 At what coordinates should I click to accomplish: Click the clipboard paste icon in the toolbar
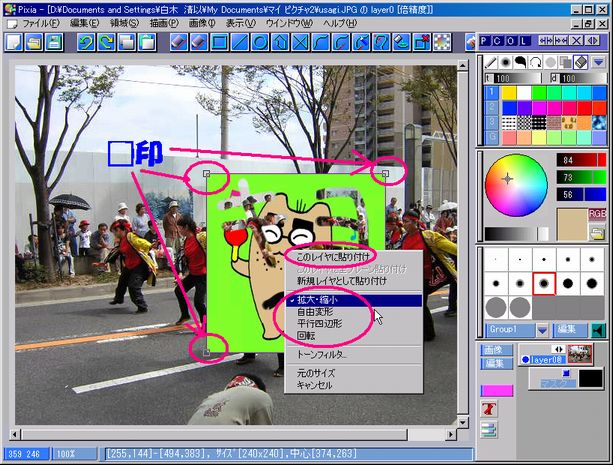pos(147,42)
